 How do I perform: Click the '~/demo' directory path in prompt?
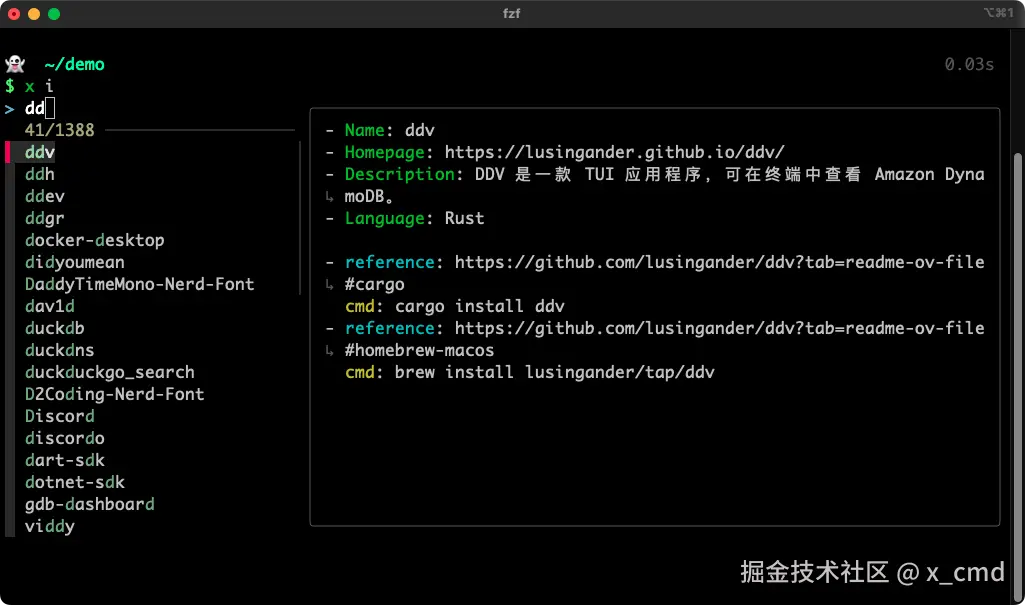pyautogui.click(x=75, y=64)
